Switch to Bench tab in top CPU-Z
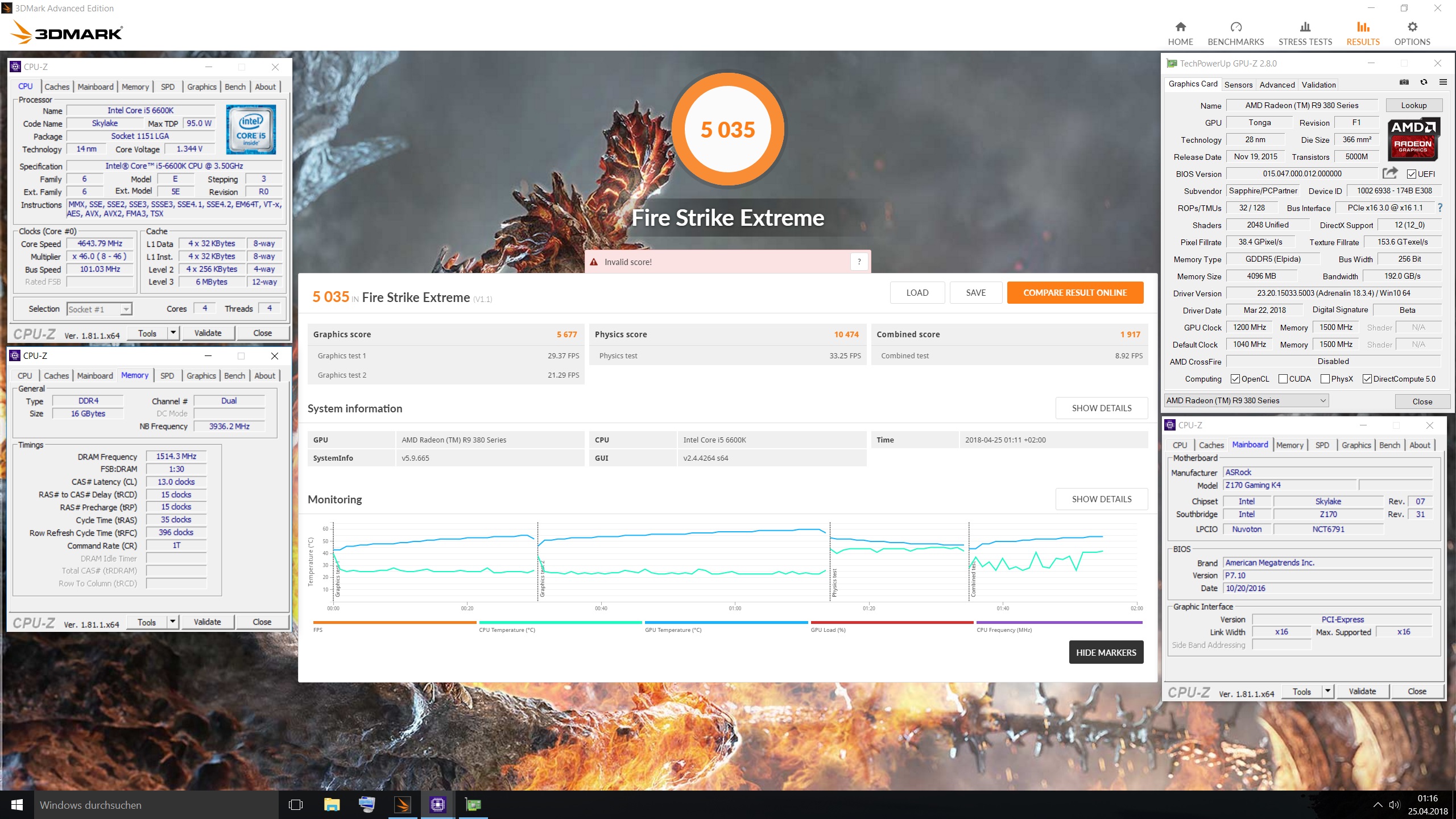 click(x=235, y=86)
